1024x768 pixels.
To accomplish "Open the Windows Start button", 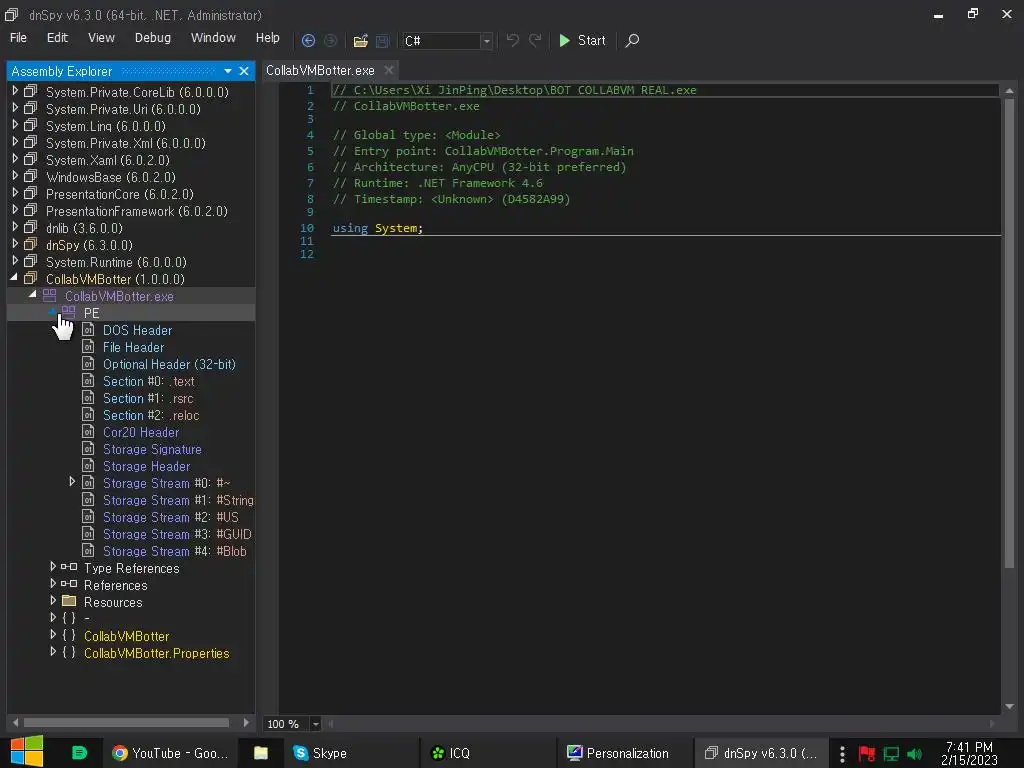I will (27, 752).
